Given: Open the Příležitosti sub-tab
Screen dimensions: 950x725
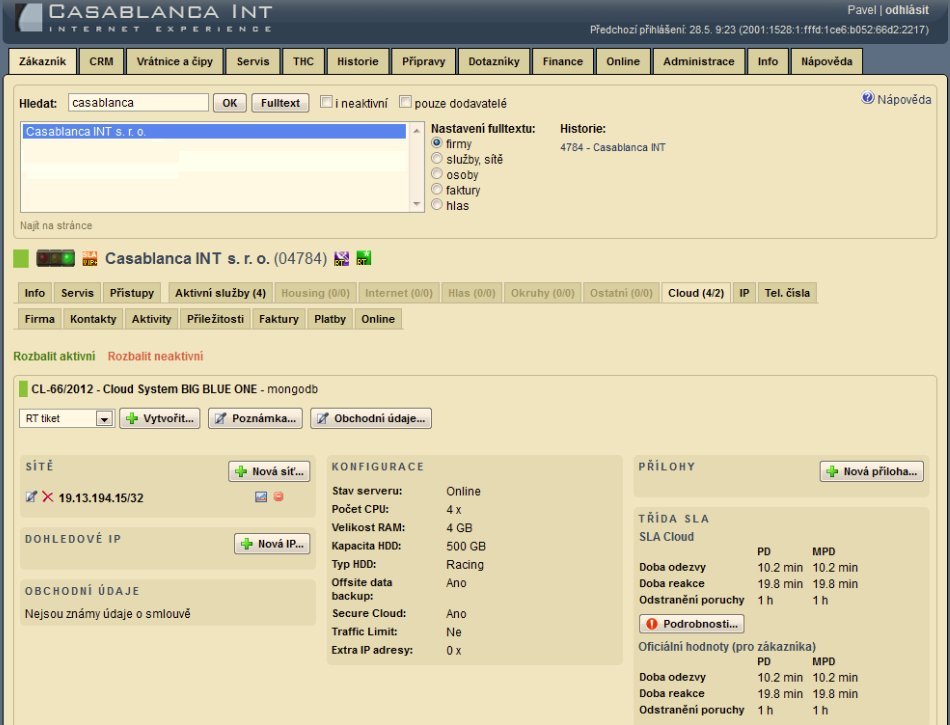Looking at the screenshot, I should pyautogui.click(x=215, y=319).
